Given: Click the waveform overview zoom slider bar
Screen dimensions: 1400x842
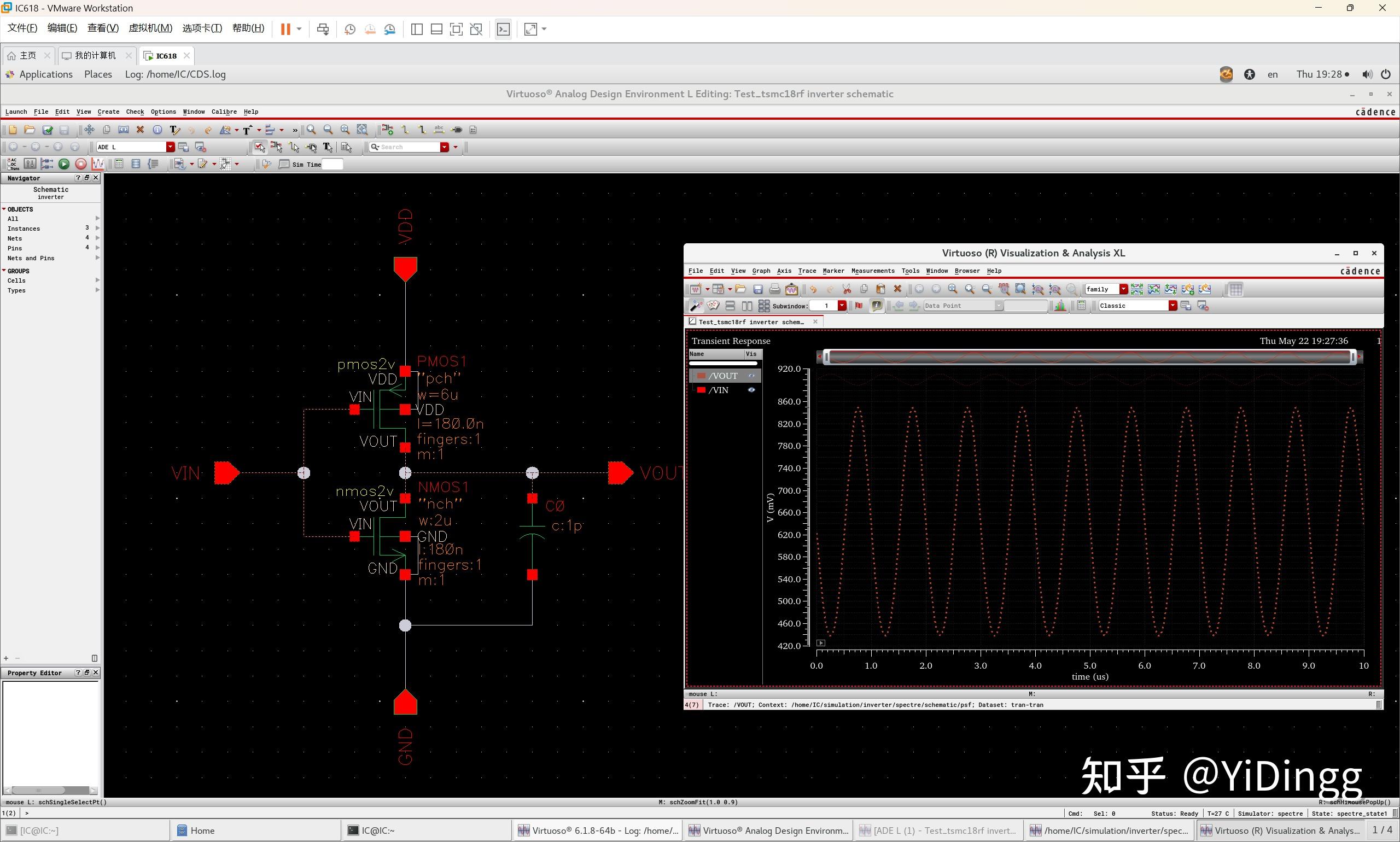Looking at the screenshot, I should click(1089, 356).
